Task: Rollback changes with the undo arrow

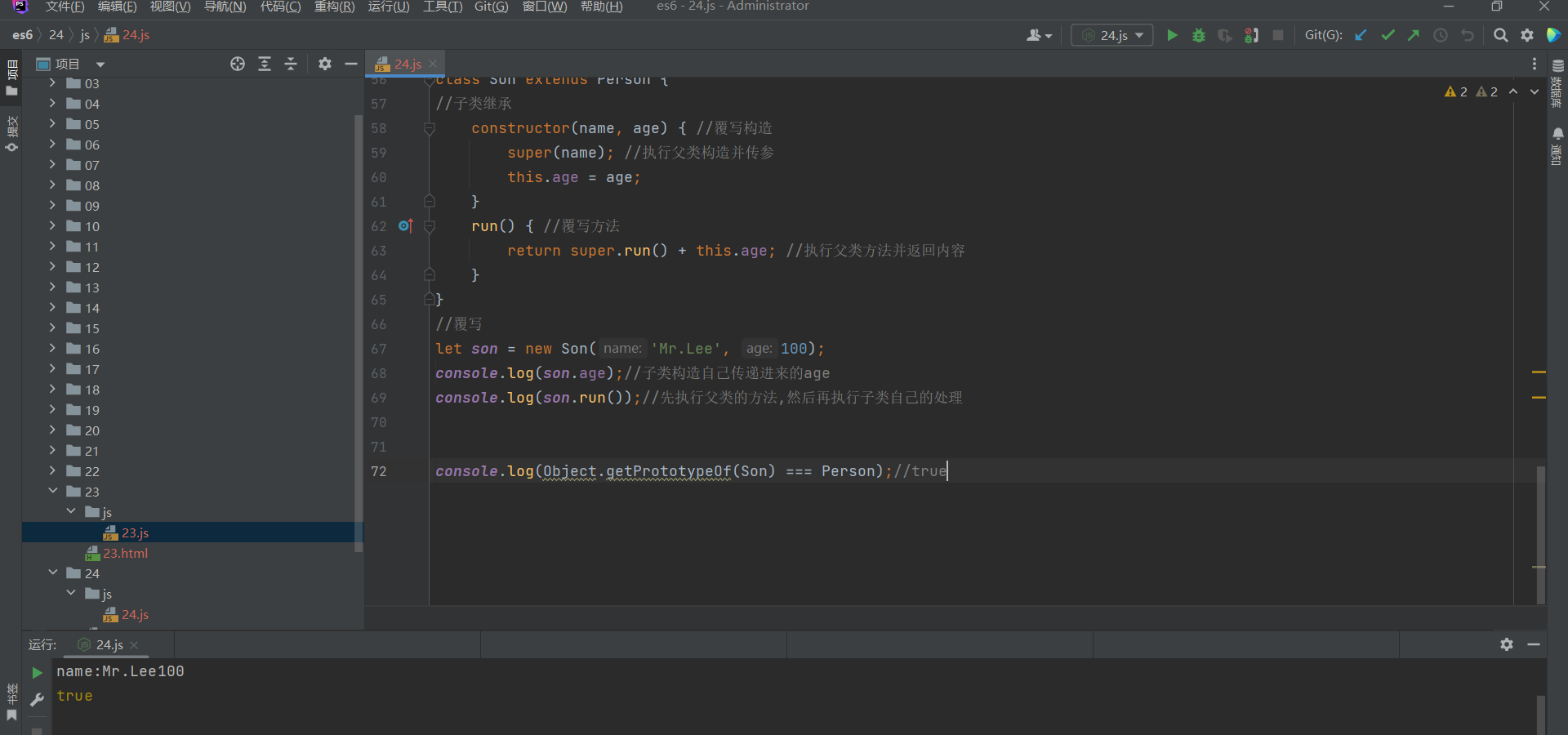Action: click(x=1468, y=35)
